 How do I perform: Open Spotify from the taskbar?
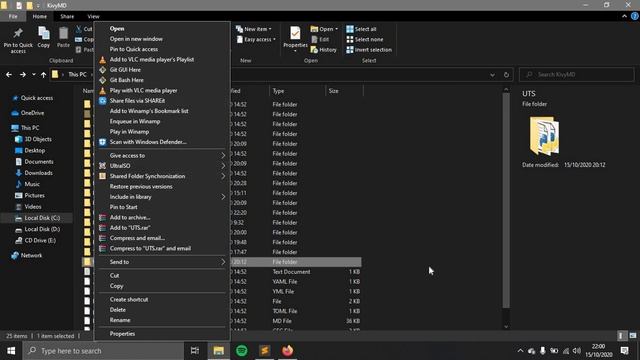point(242,351)
